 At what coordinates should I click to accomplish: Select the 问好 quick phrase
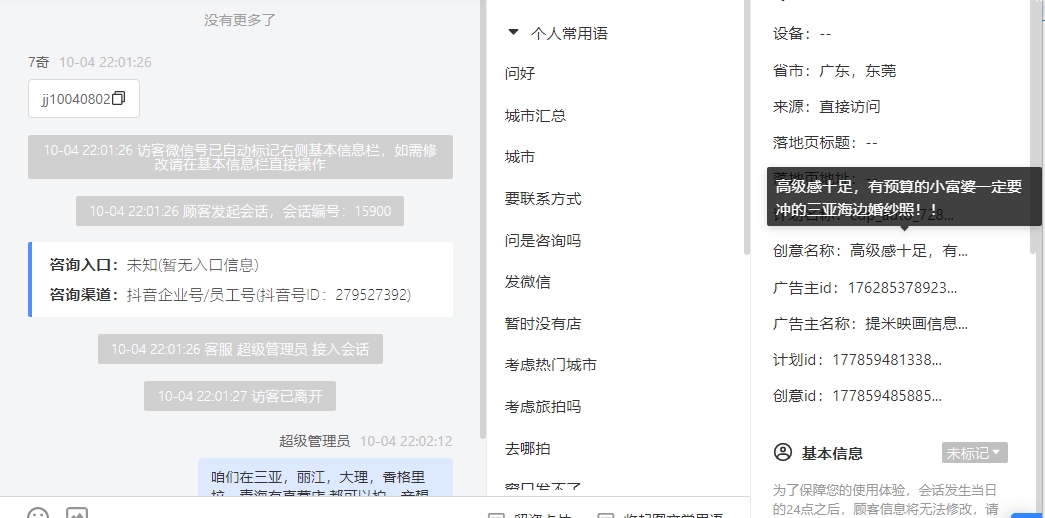(520, 73)
